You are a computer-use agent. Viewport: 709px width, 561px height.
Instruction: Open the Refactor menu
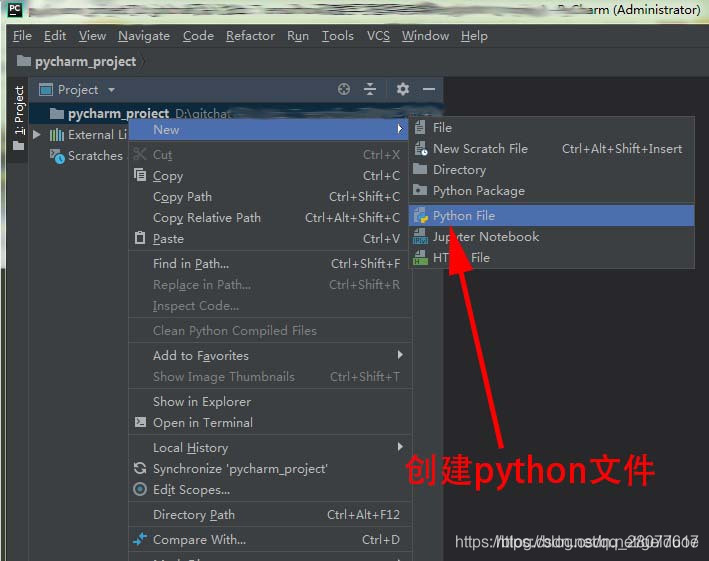[251, 36]
